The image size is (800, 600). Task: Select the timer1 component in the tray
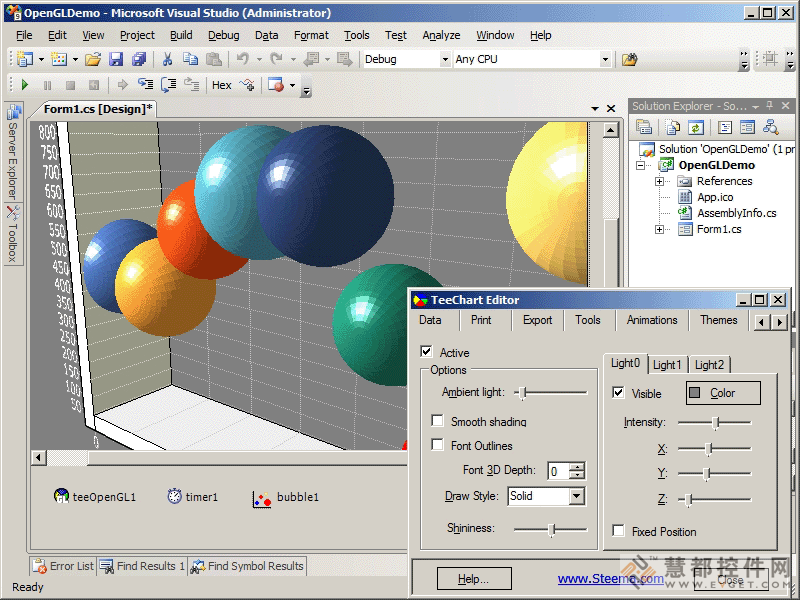coord(192,496)
